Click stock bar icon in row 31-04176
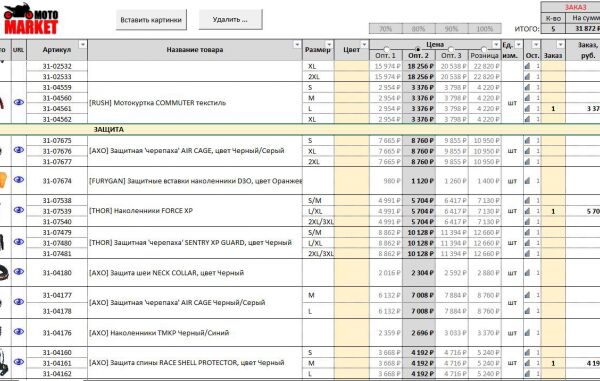The height and width of the screenshot is (381, 600). (527, 333)
